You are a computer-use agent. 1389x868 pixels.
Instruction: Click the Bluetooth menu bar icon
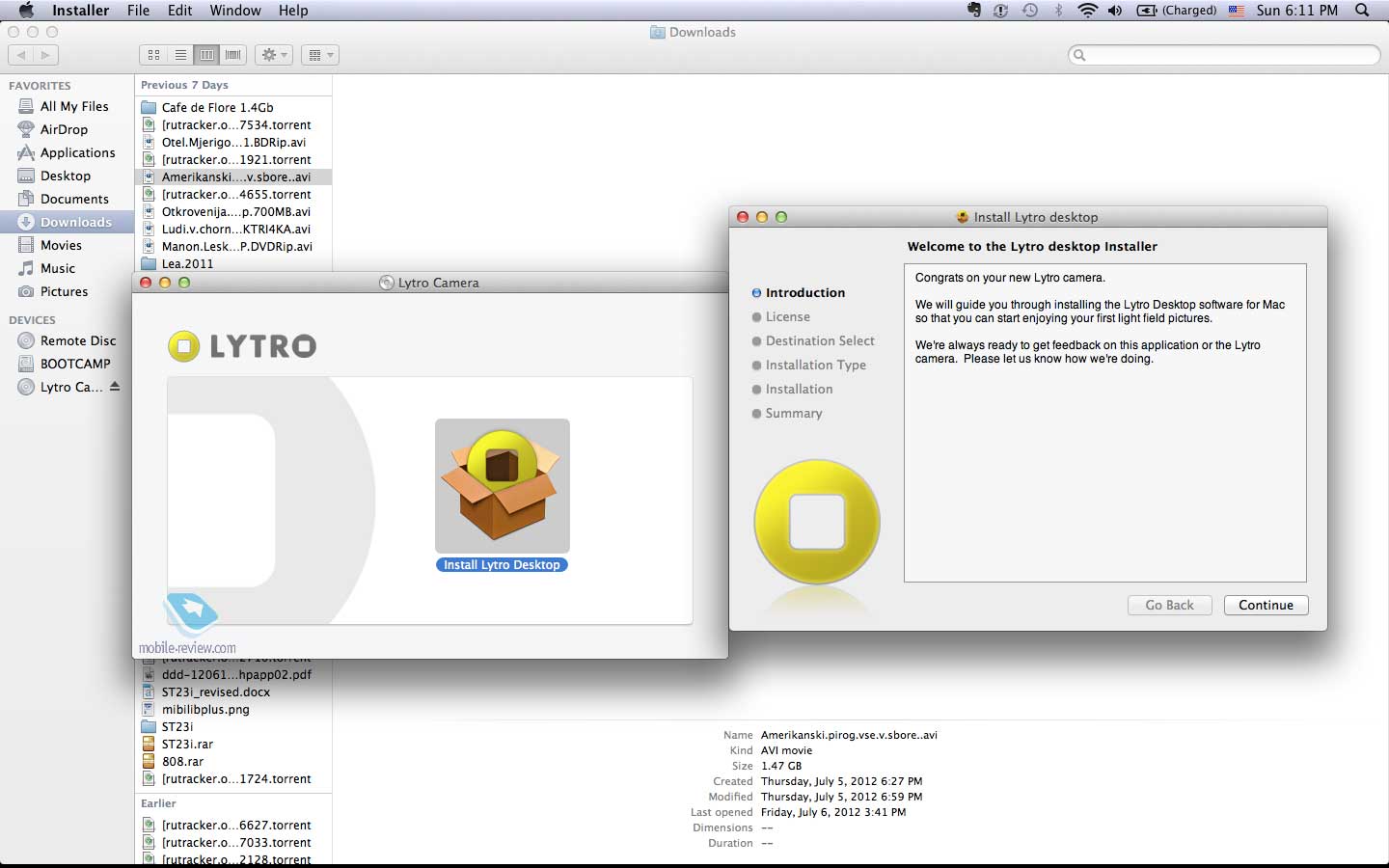click(x=1058, y=11)
